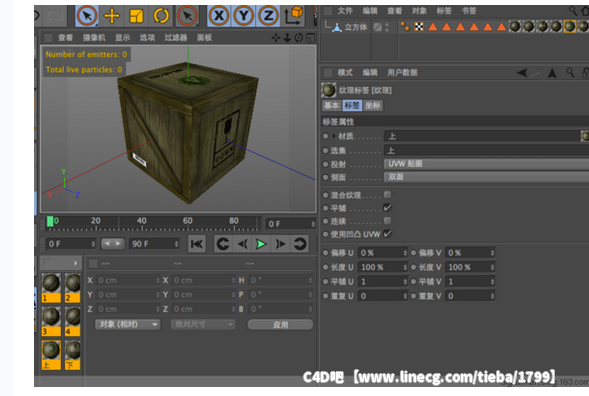589x396 pixels.
Task: Open object manager 文件 menu
Action: (345, 11)
